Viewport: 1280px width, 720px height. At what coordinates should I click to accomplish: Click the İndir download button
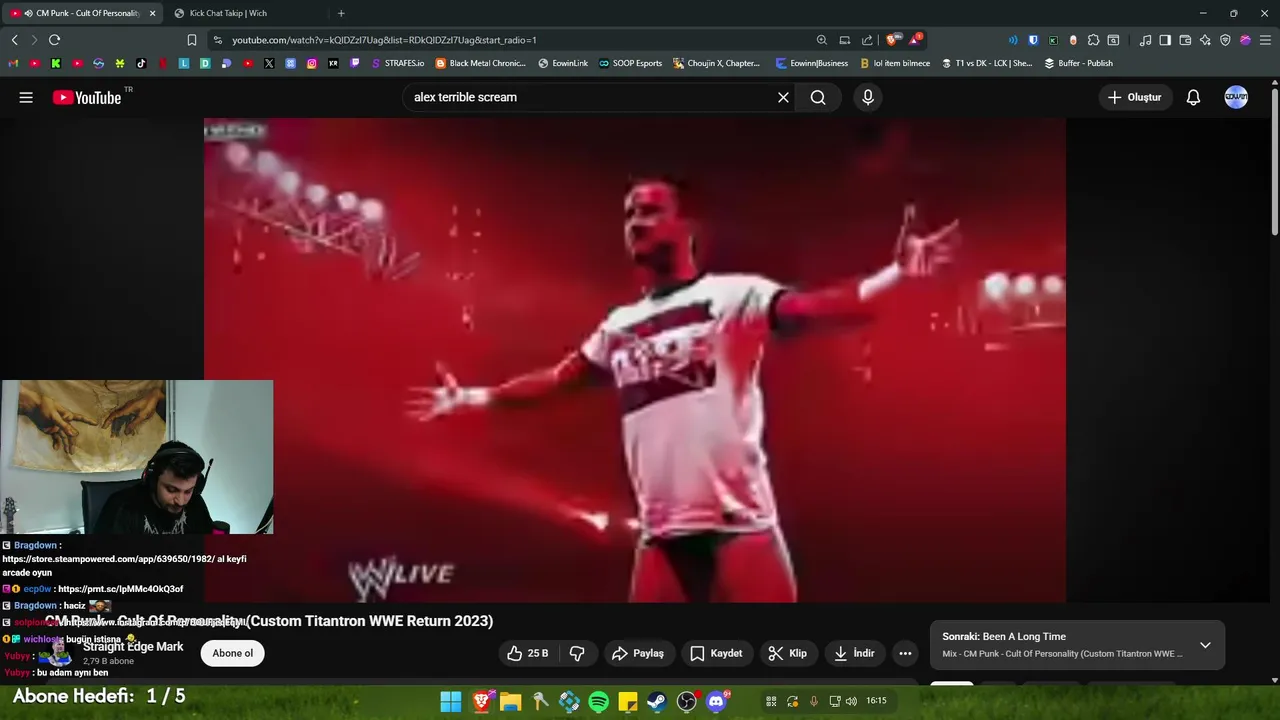[854, 653]
